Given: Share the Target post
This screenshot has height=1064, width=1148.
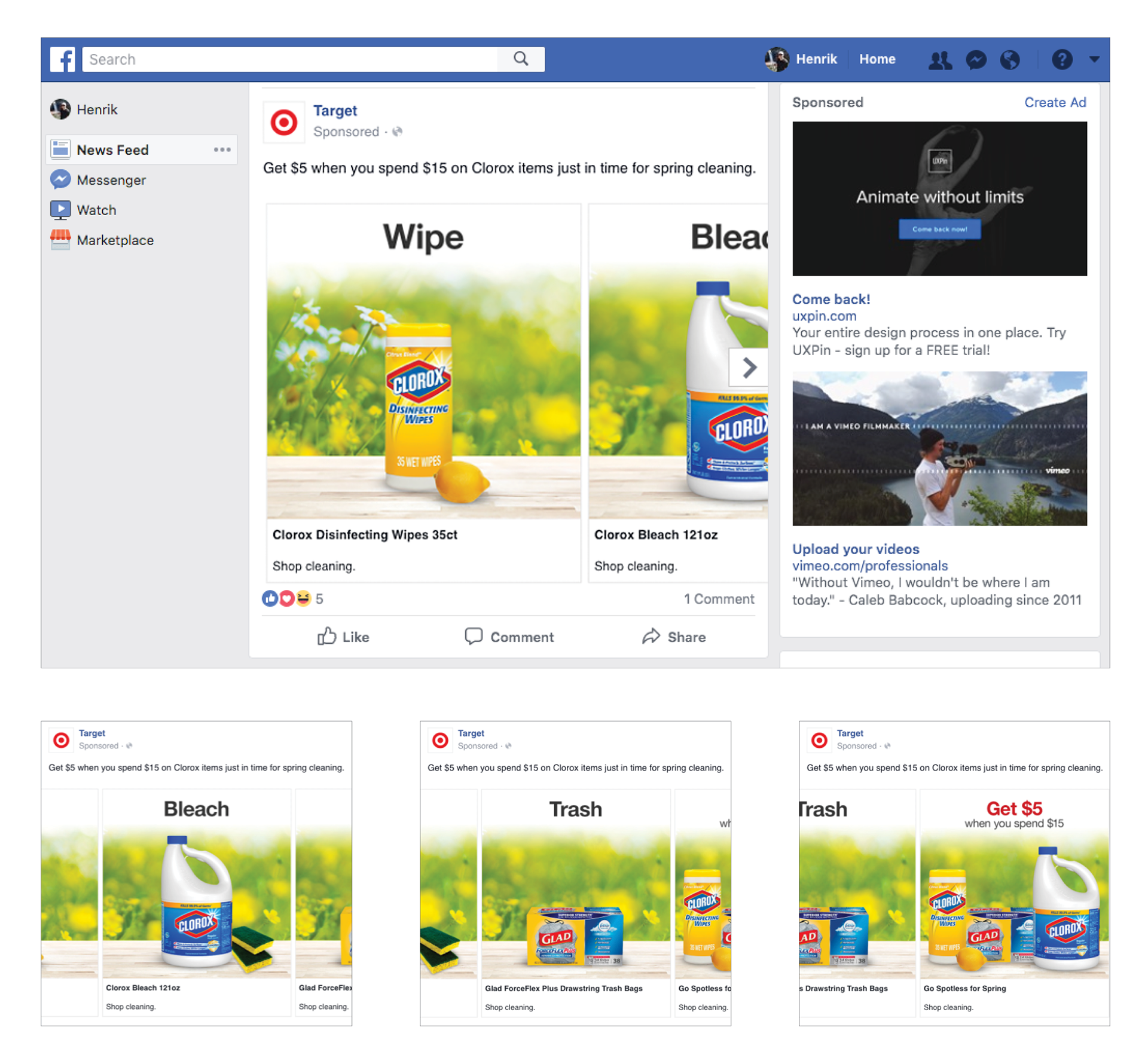Looking at the screenshot, I should click(x=674, y=637).
